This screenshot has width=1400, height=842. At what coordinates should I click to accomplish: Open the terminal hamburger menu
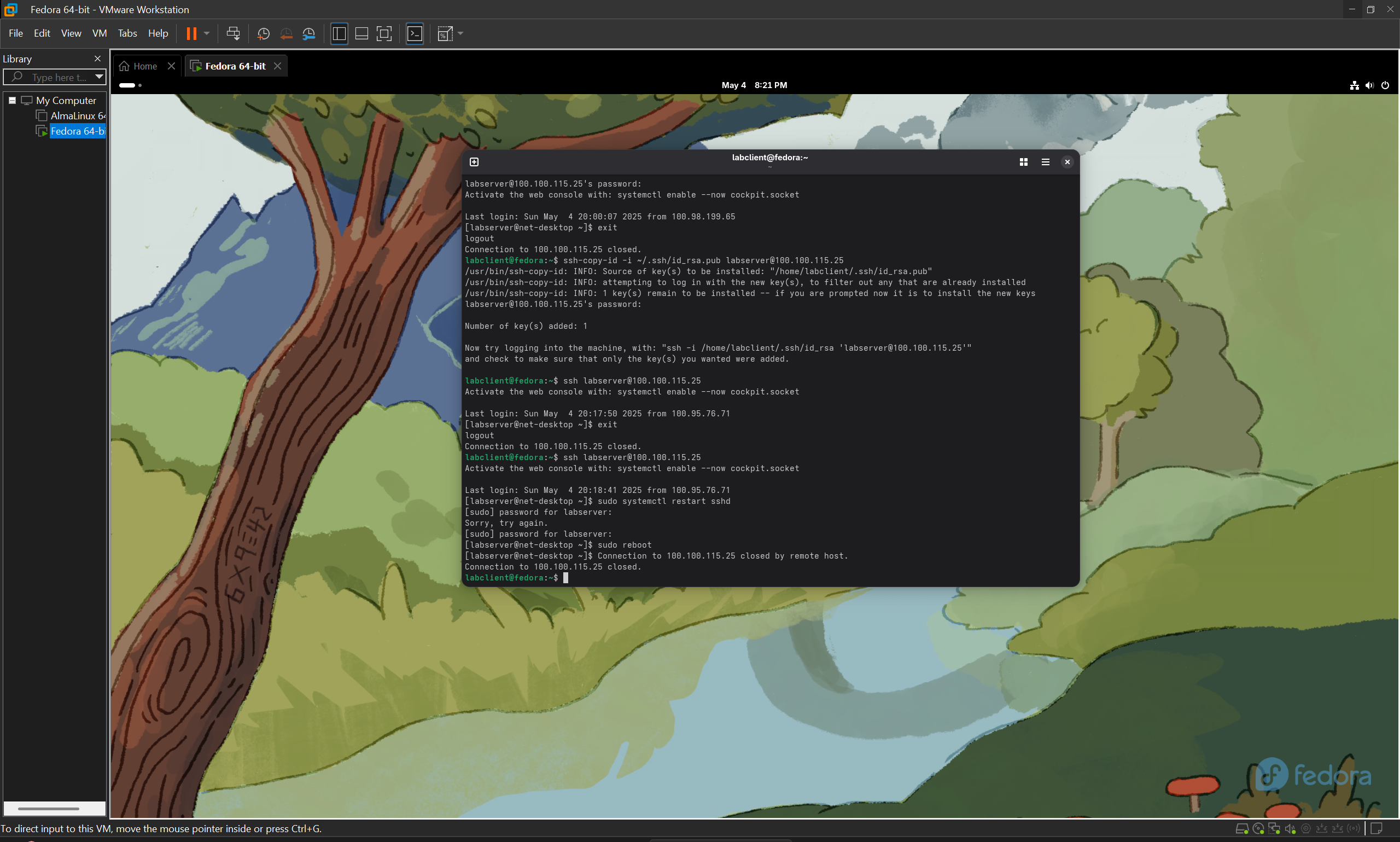click(1045, 162)
